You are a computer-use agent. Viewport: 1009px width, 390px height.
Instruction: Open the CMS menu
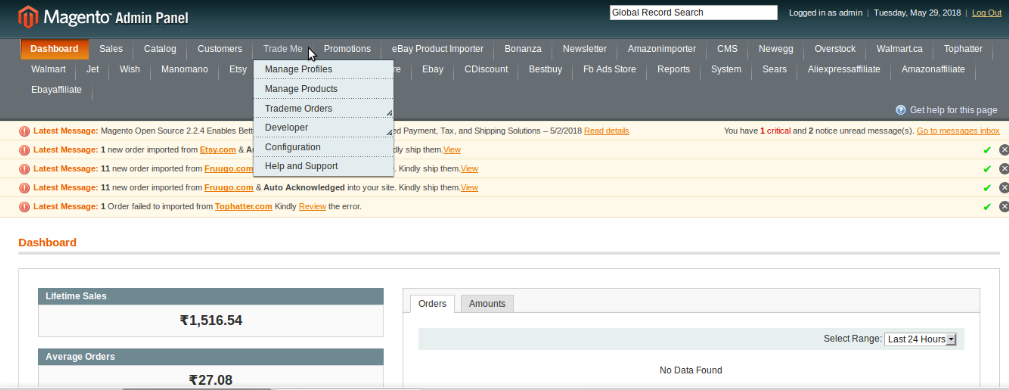coord(727,49)
